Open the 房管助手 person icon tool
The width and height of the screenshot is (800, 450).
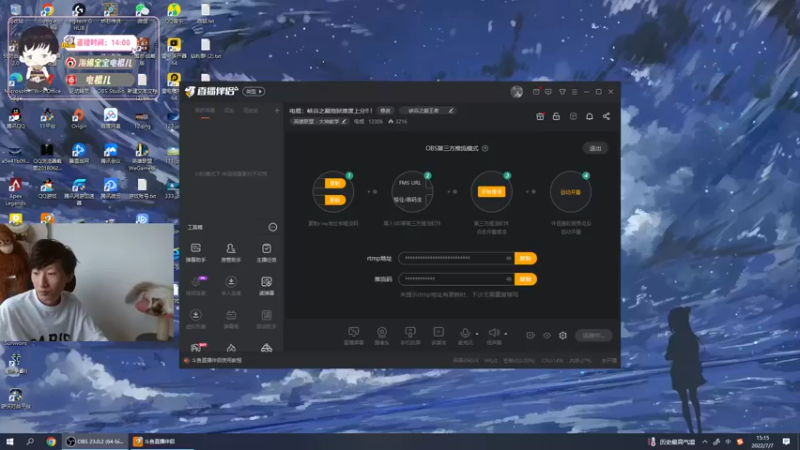(x=231, y=253)
